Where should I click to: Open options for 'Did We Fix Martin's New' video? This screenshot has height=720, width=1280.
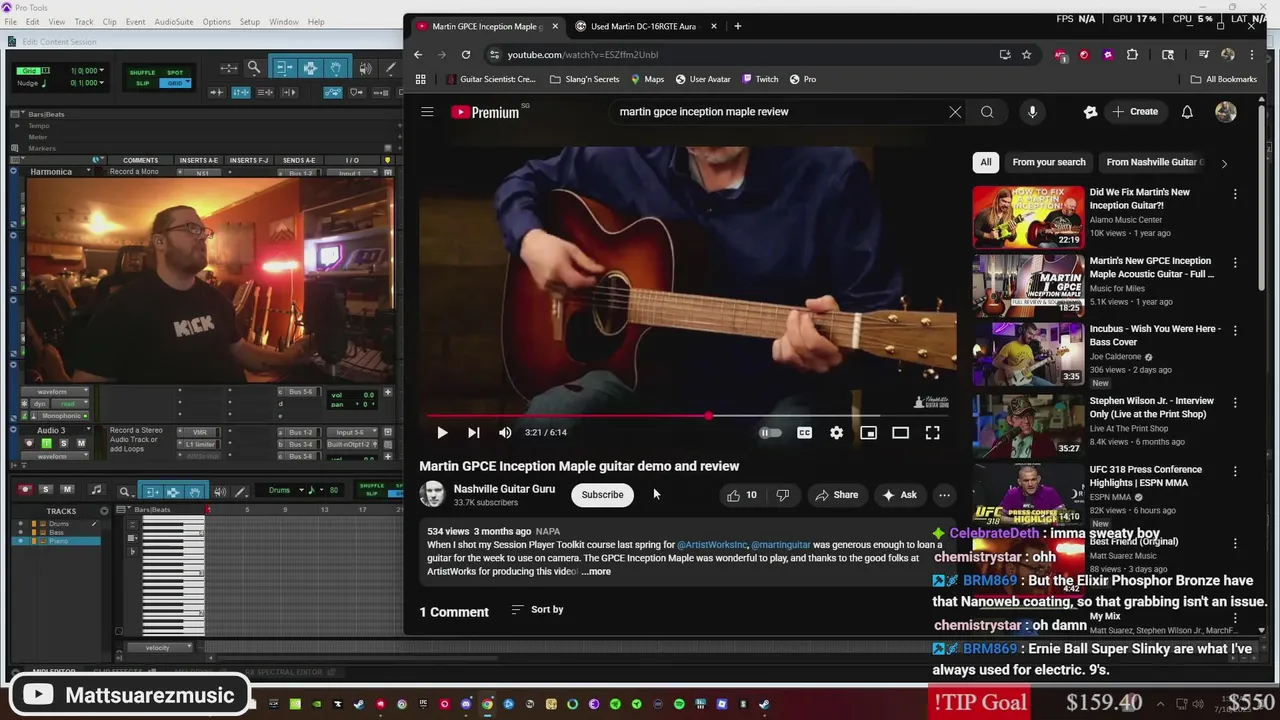point(1235,194)
